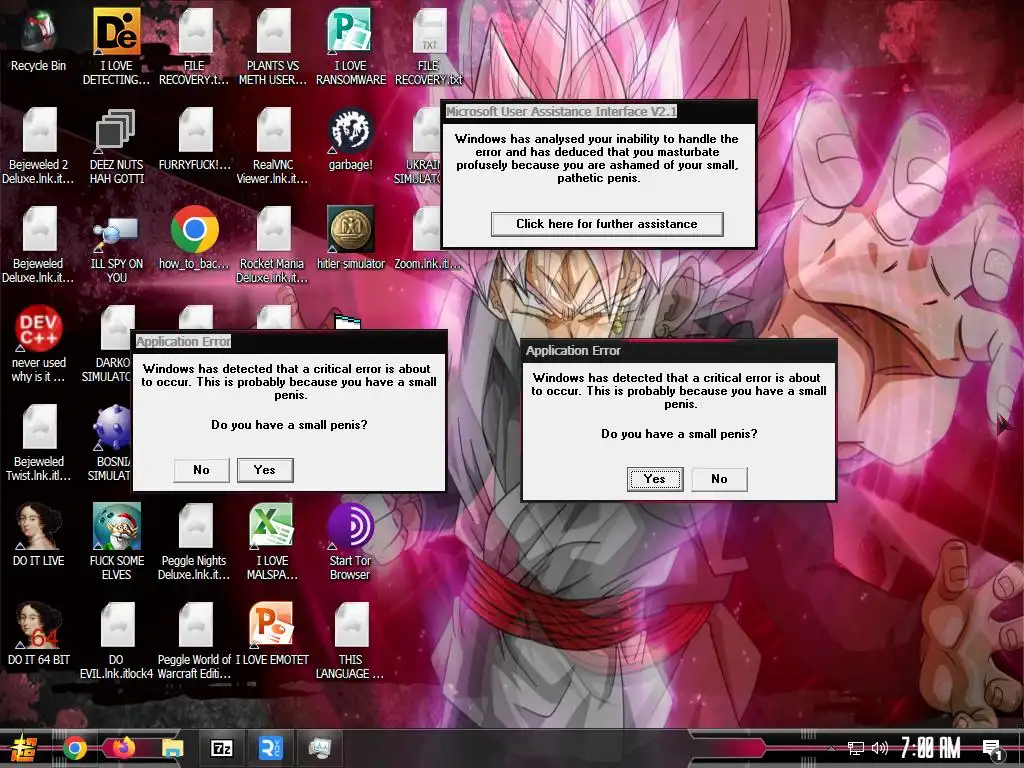Select the Bejeweled 2 Deluxe file icon

coord(39,131)
